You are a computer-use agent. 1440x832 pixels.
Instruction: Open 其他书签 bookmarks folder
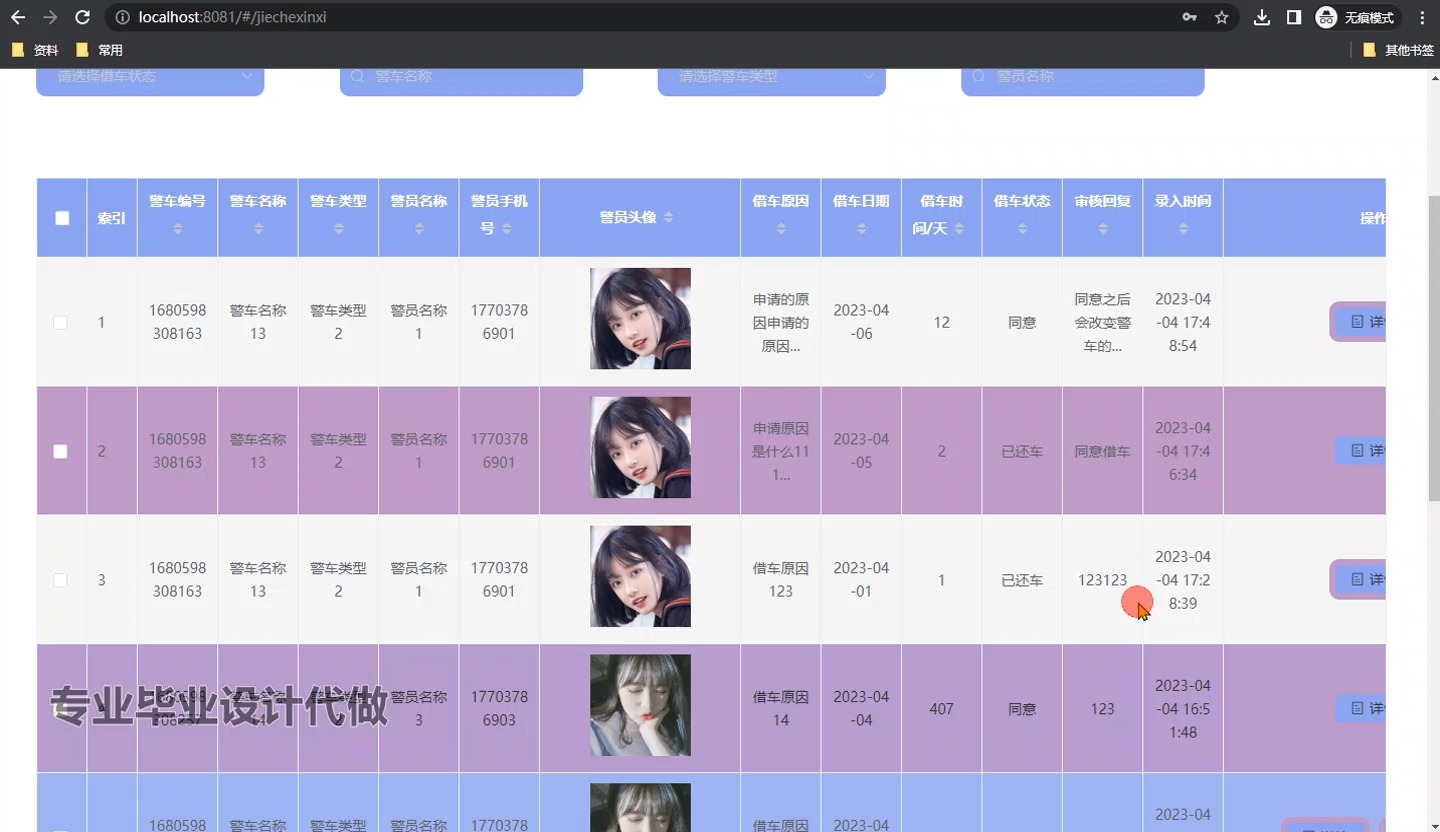click(x=1398, y=50)
